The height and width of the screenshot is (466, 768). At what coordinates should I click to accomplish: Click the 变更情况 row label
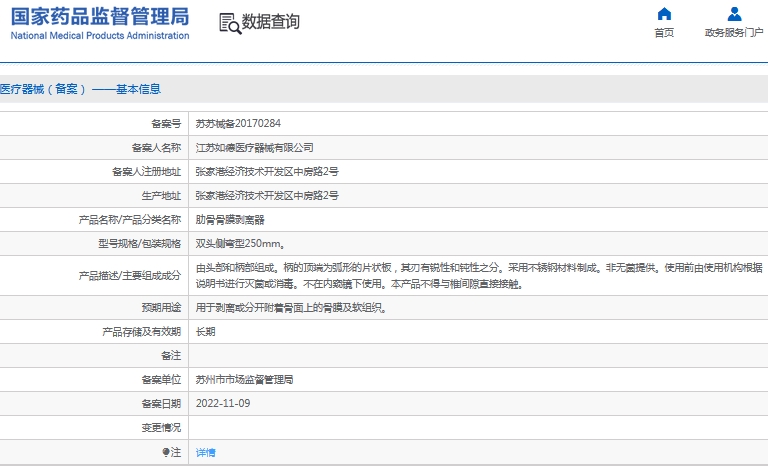[161, 428]
